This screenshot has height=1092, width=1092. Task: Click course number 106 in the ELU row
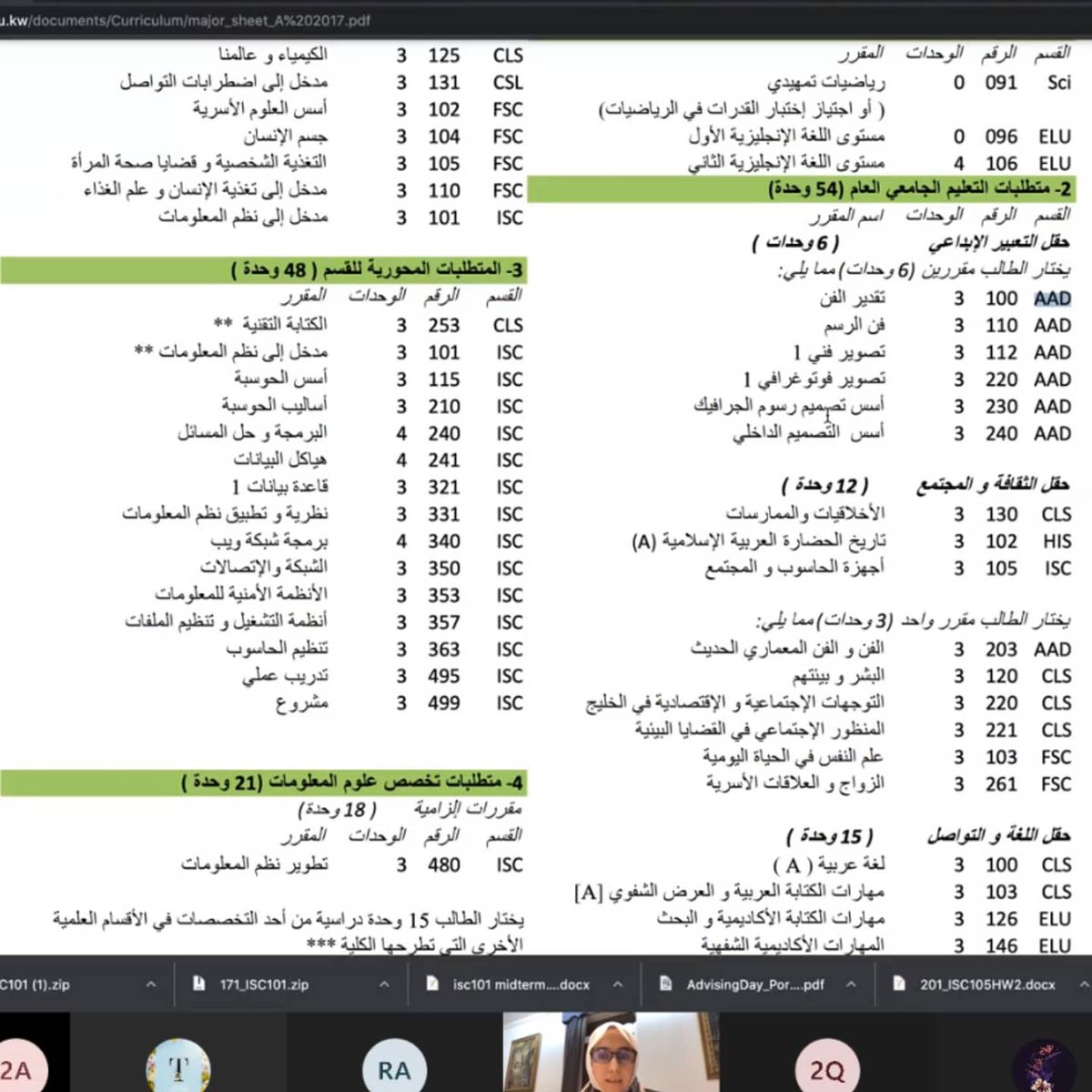click(1001, 164)
